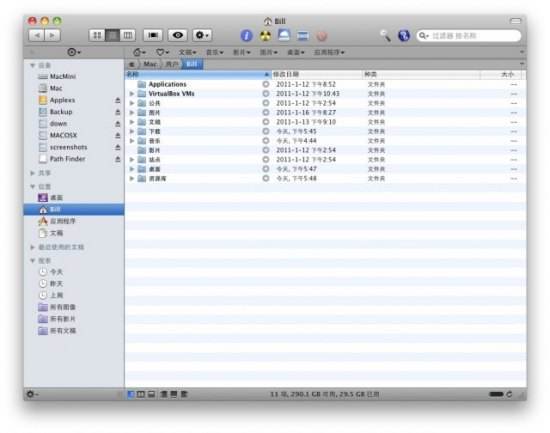Screen dimensions: 550x433
Task: Open the bottom-left gear menu in the status bar
Action: [32, 394]
